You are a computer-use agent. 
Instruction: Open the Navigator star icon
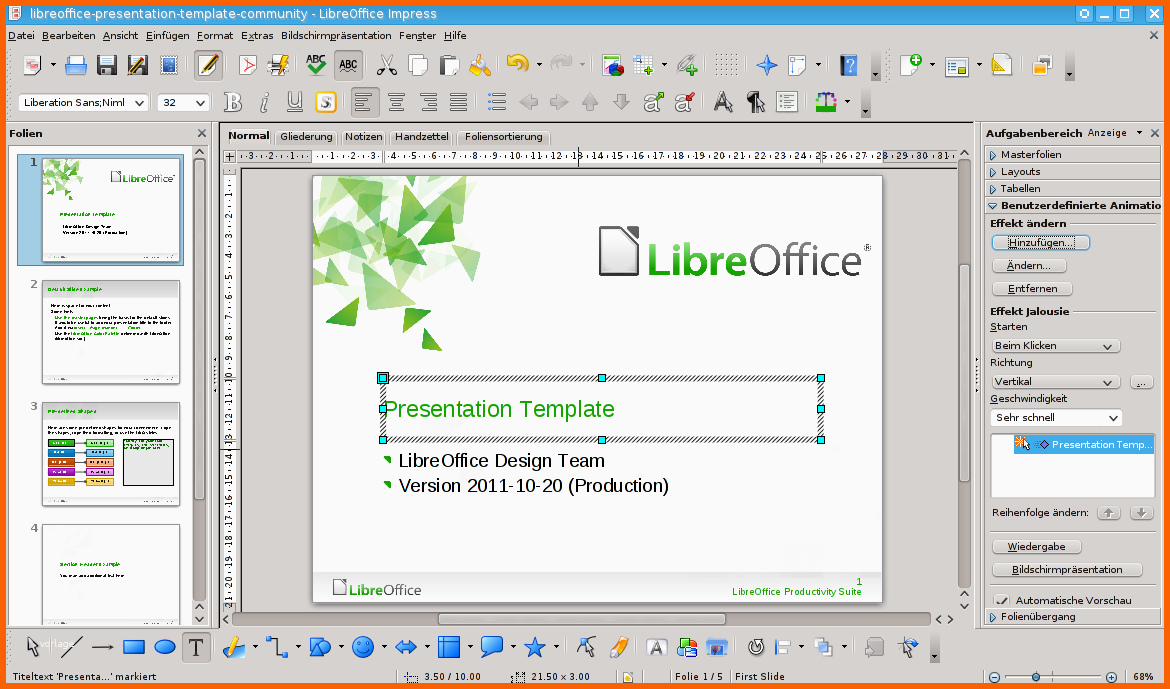[766, 66]
